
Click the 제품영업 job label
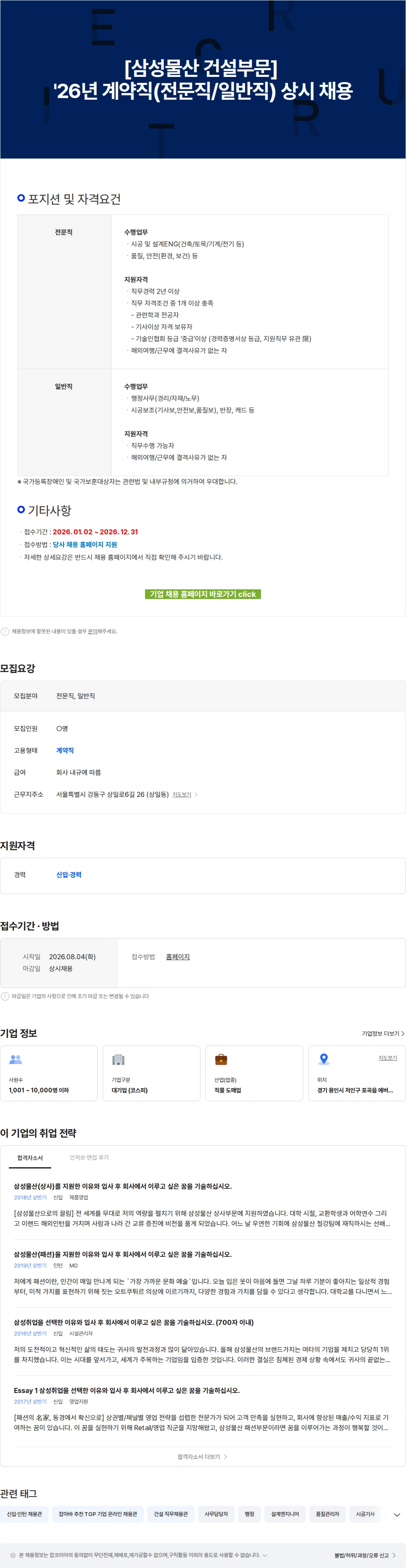tap(79, 1197)
